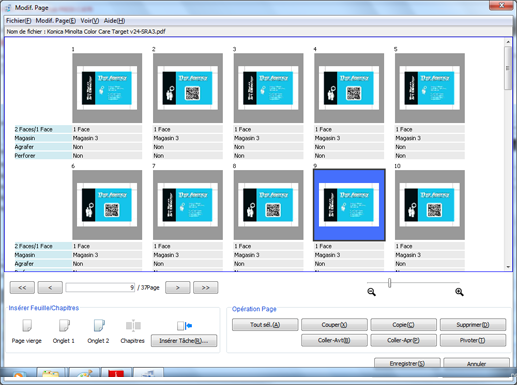Image resolution: width=517 pixels, height=385 pixels.
Task: Jump to last page with >> button
Action: pos(206,288)
